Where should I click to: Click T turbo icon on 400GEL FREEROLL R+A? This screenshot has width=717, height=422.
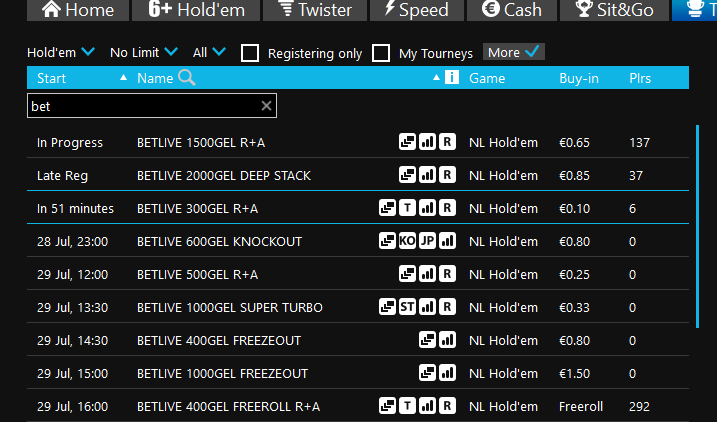pyautogui.click(x=407, y=406)
